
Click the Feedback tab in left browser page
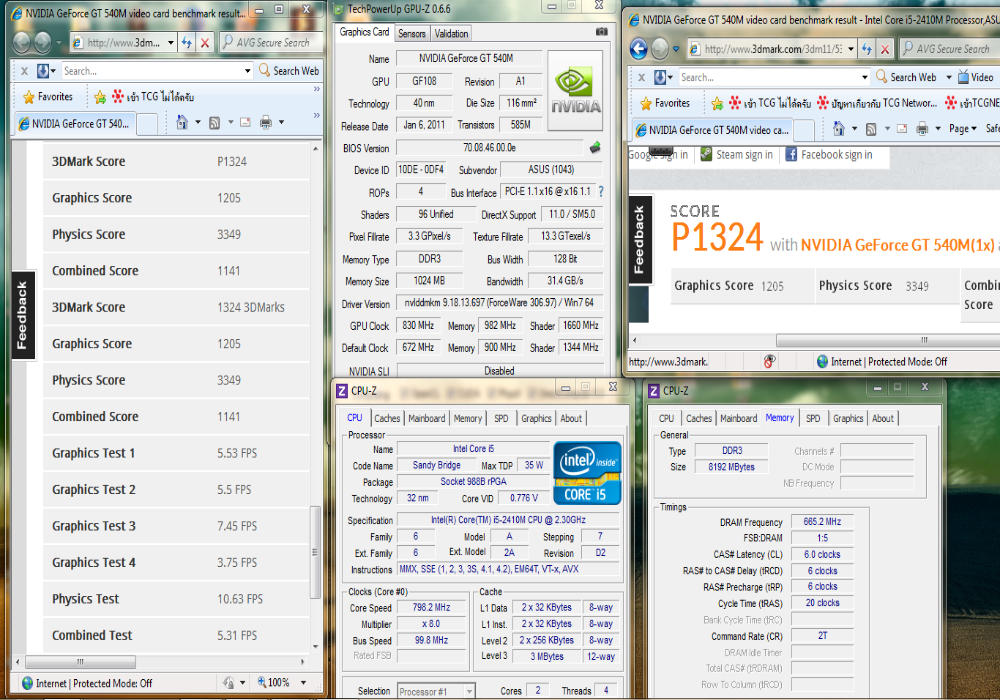tap(22, 315)
